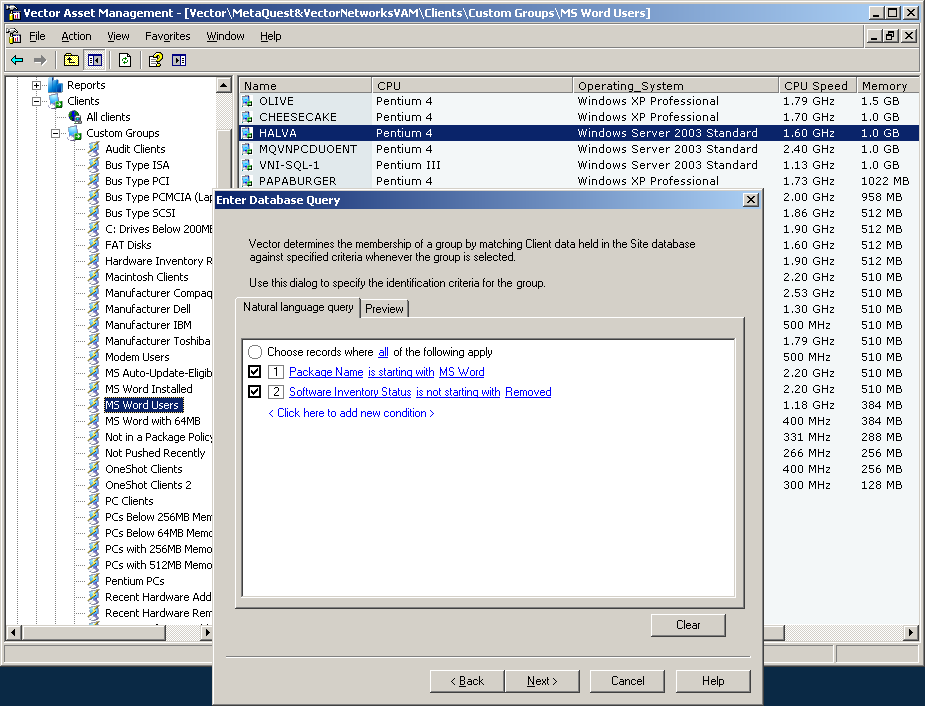Viewport: 925px width, 706px height.
Task: Click the computer icon beside OLIVE
Action: (247, 101)
